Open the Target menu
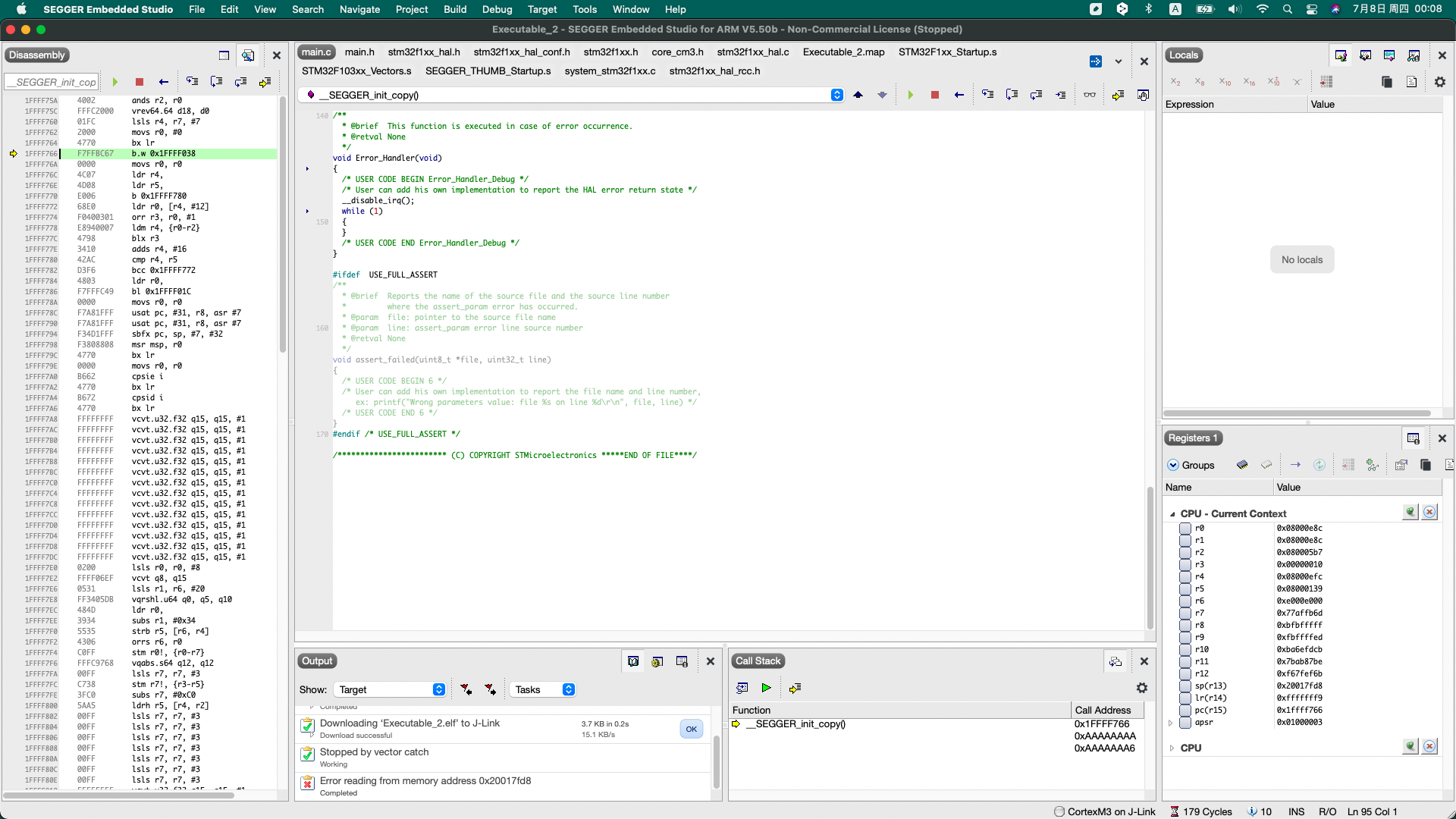 pos(542,9)
